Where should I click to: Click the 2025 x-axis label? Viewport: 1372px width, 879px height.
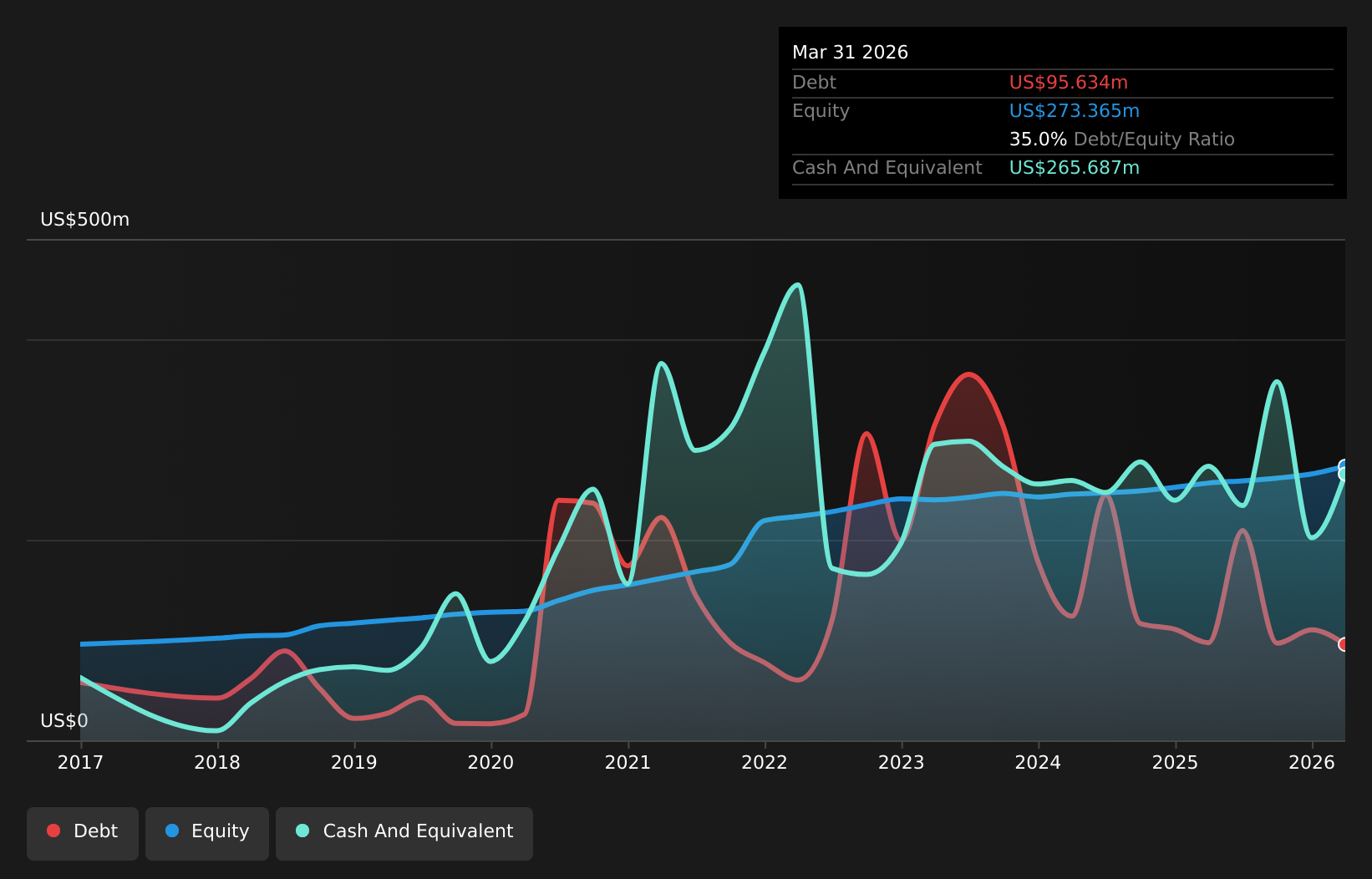(1175, 762)
